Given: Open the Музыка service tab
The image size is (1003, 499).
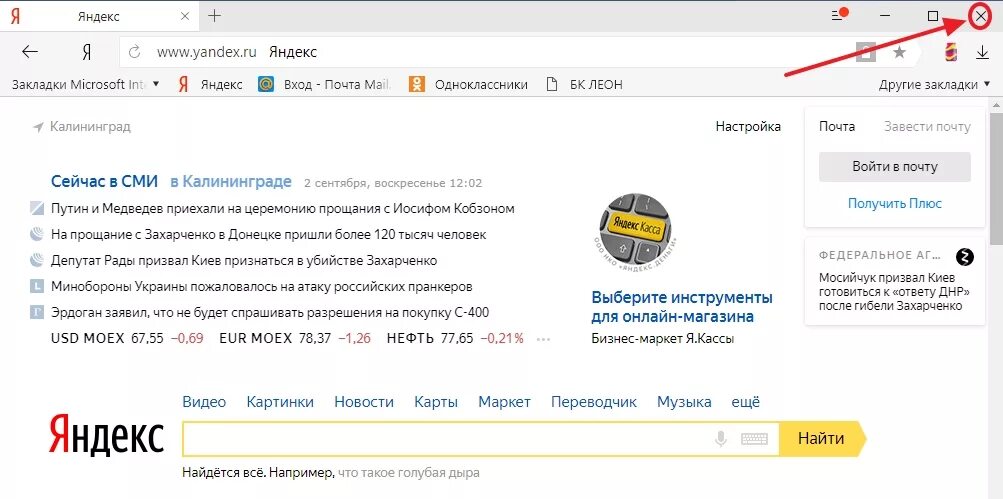Looking at the screenshot, I should (684, 402).
